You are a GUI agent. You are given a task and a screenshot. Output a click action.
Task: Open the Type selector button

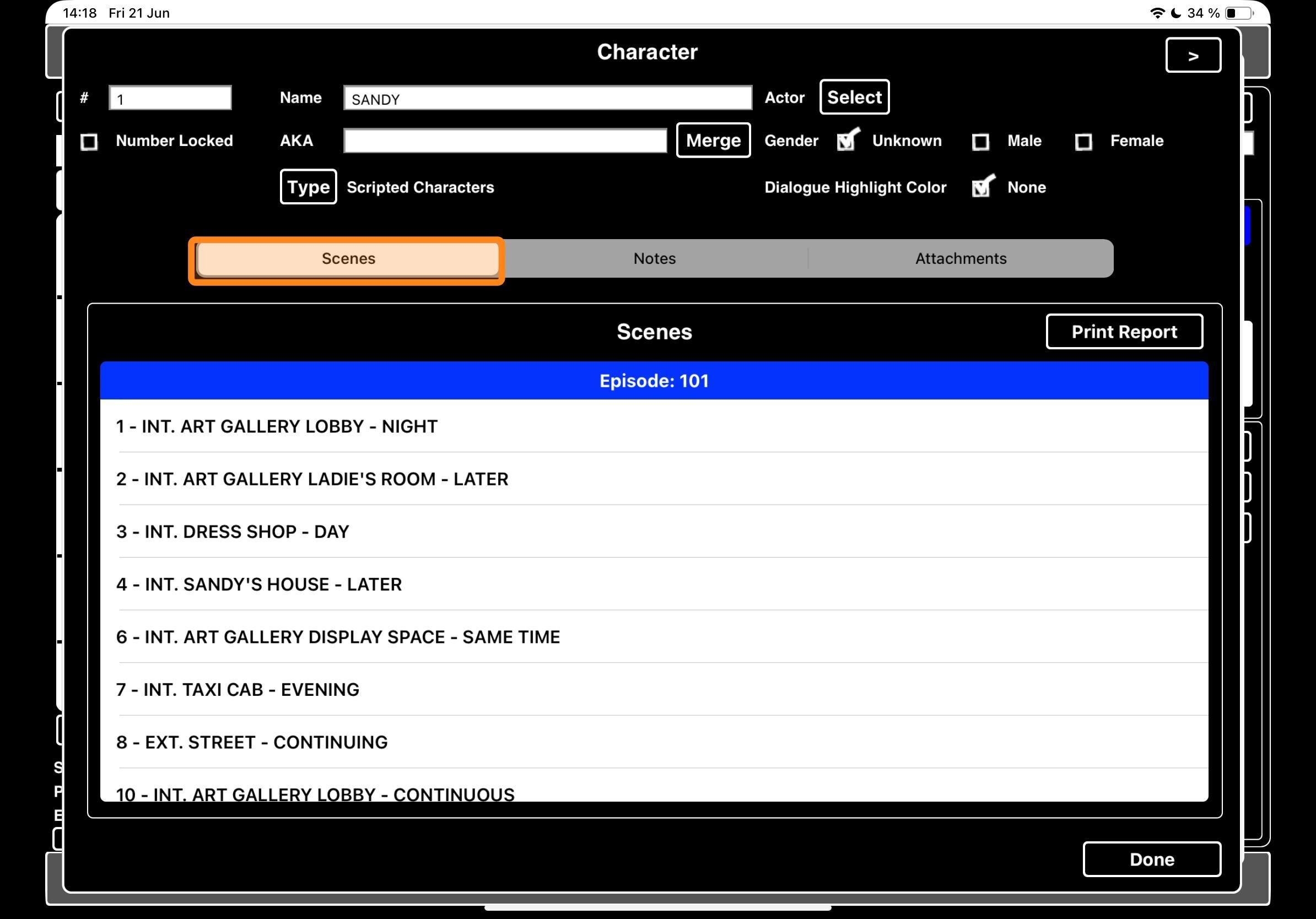click(x=308, y=187)
